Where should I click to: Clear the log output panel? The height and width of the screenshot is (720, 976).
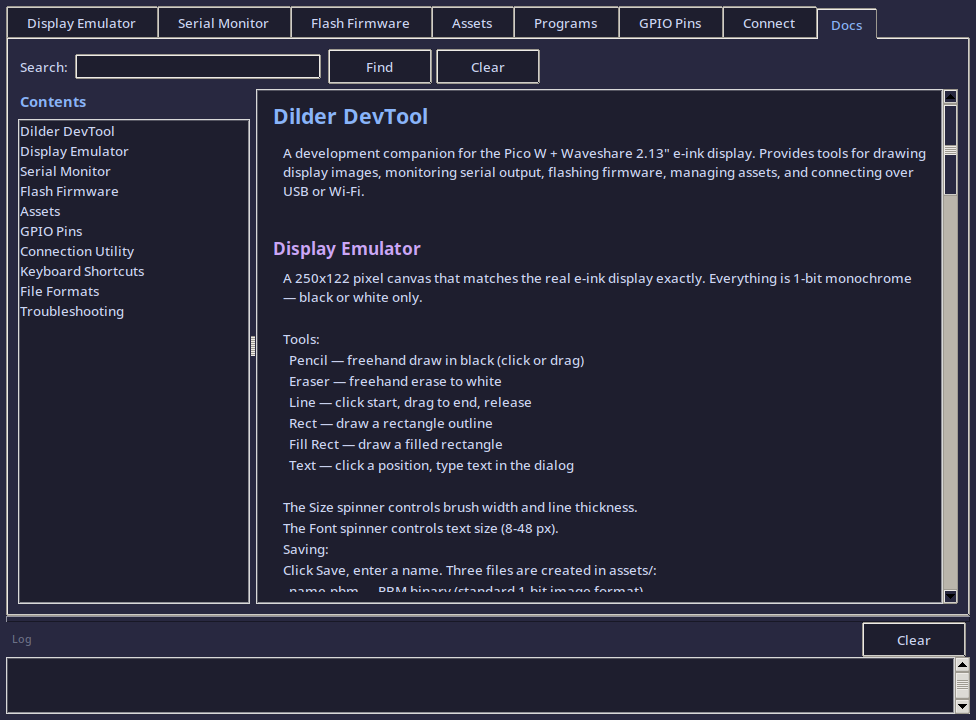912,639
